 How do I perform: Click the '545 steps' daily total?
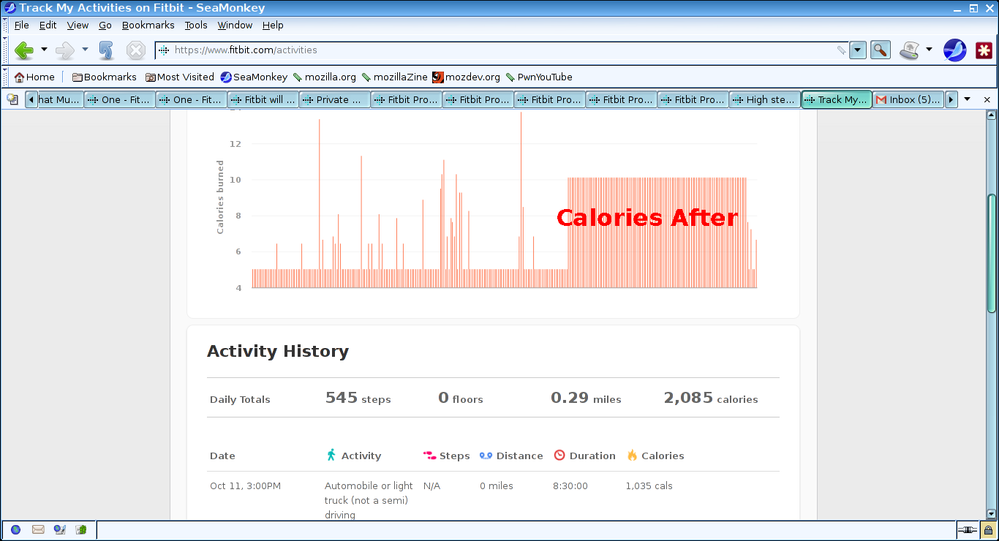pyautogui.click(x=358, y=398)
